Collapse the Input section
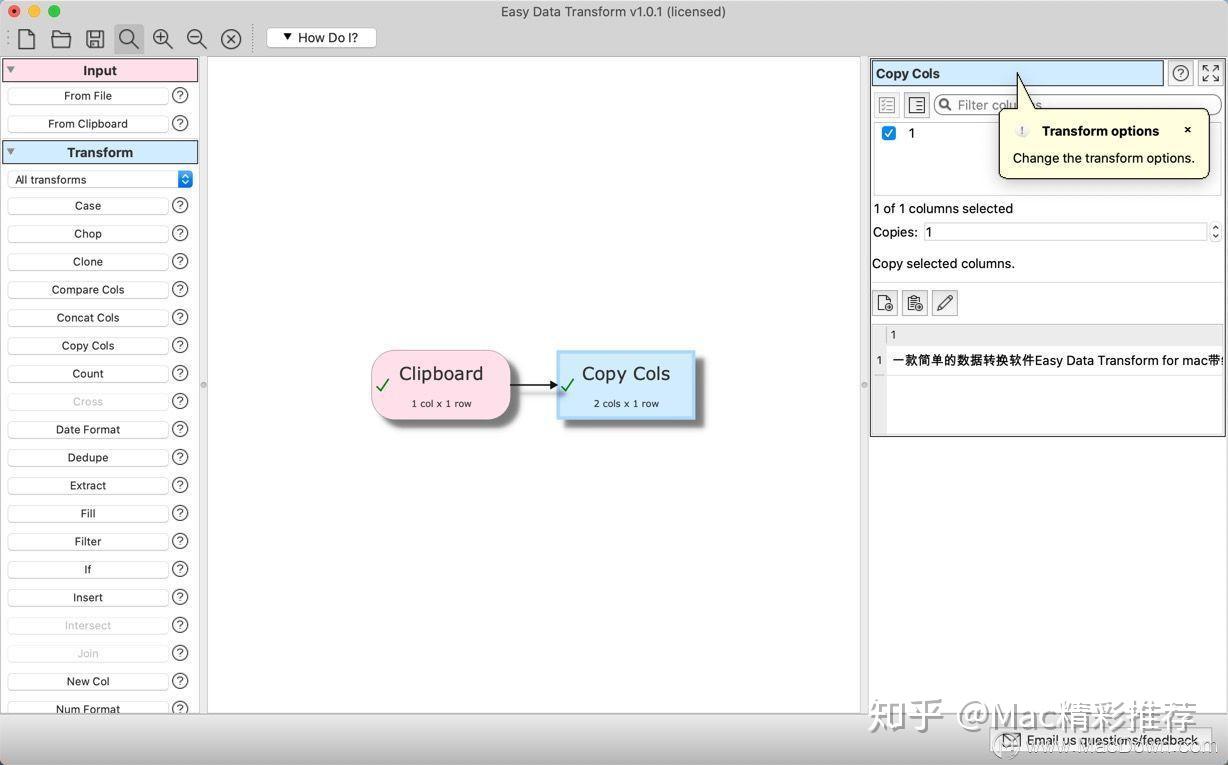 [x=11, y=70]
